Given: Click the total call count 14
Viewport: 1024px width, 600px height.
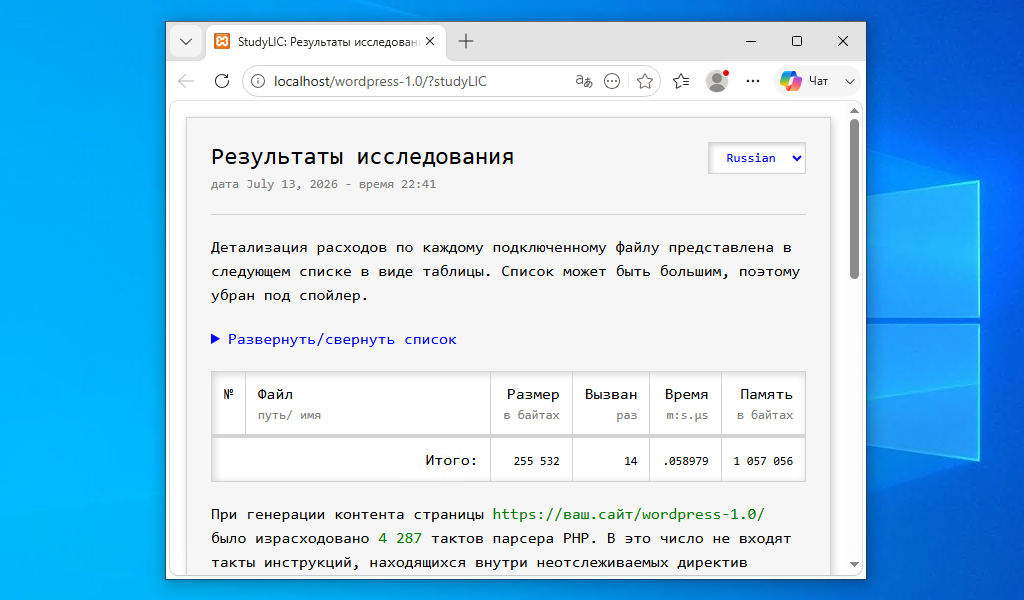Looking at the screenshot, I should [630, 461].
